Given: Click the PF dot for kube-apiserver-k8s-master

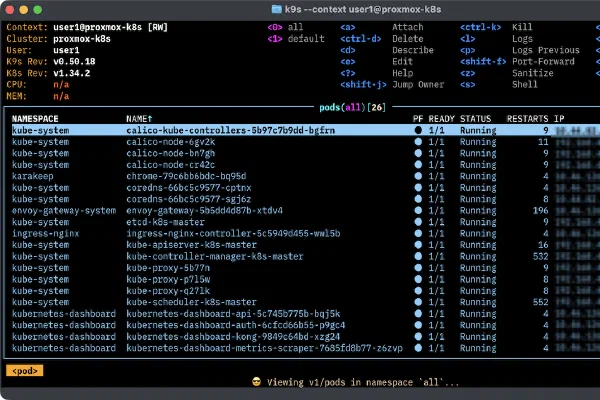Looking at the screenshot, I should [418, 244].
